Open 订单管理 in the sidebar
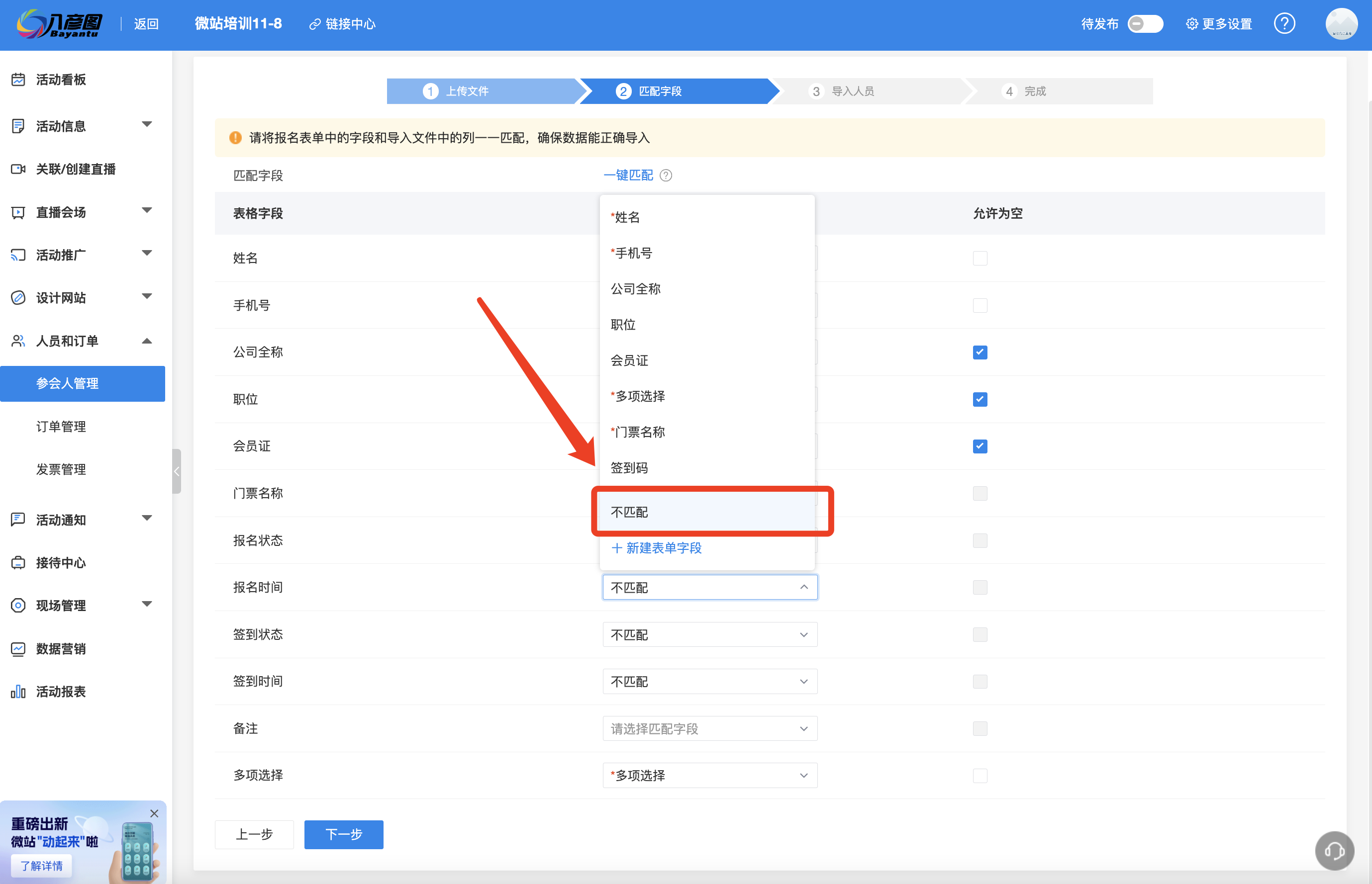This screenshot has width=1372, height=884. [61, 427]
